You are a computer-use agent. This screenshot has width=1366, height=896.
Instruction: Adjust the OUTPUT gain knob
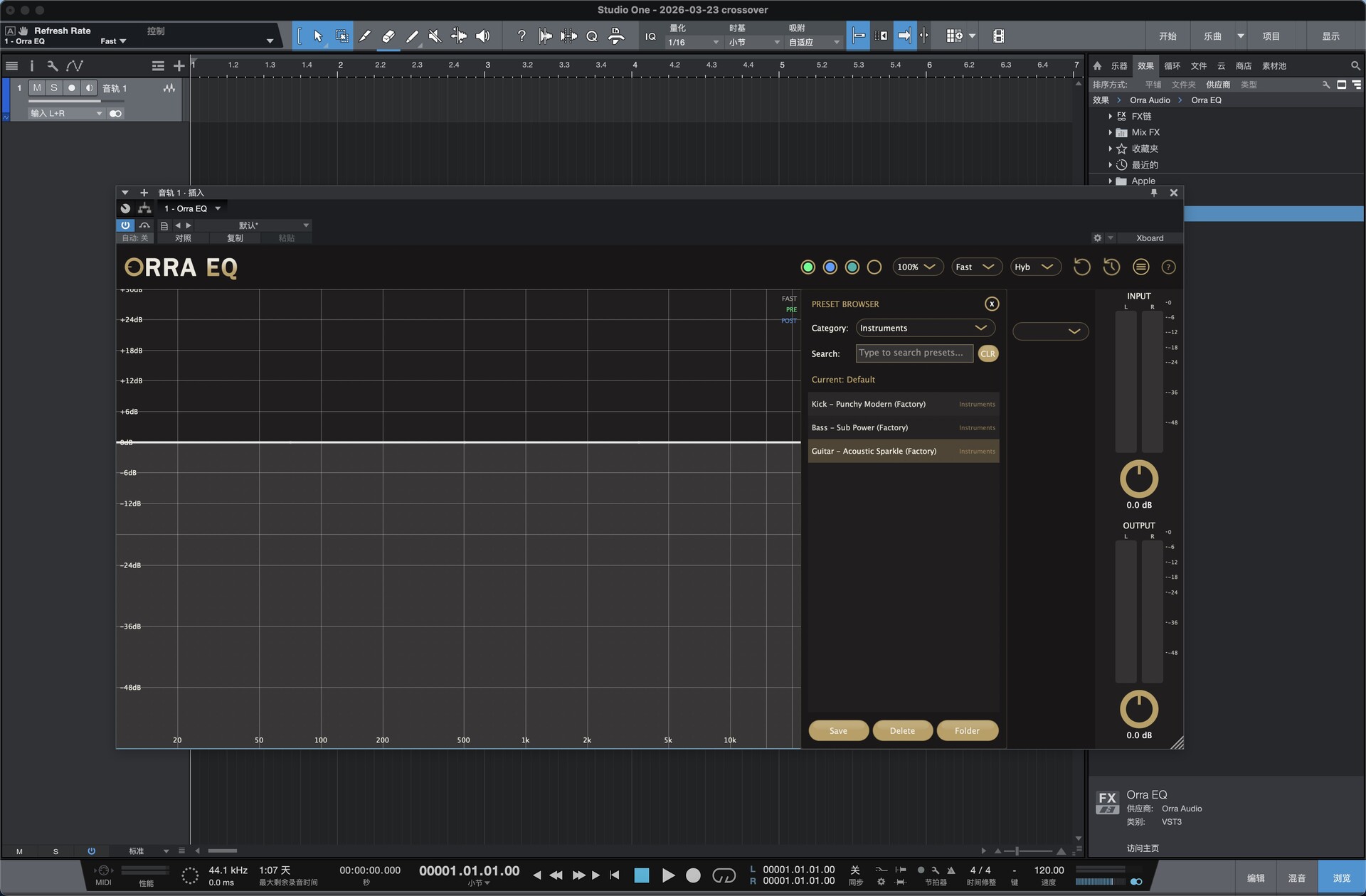click(1138, 709)
